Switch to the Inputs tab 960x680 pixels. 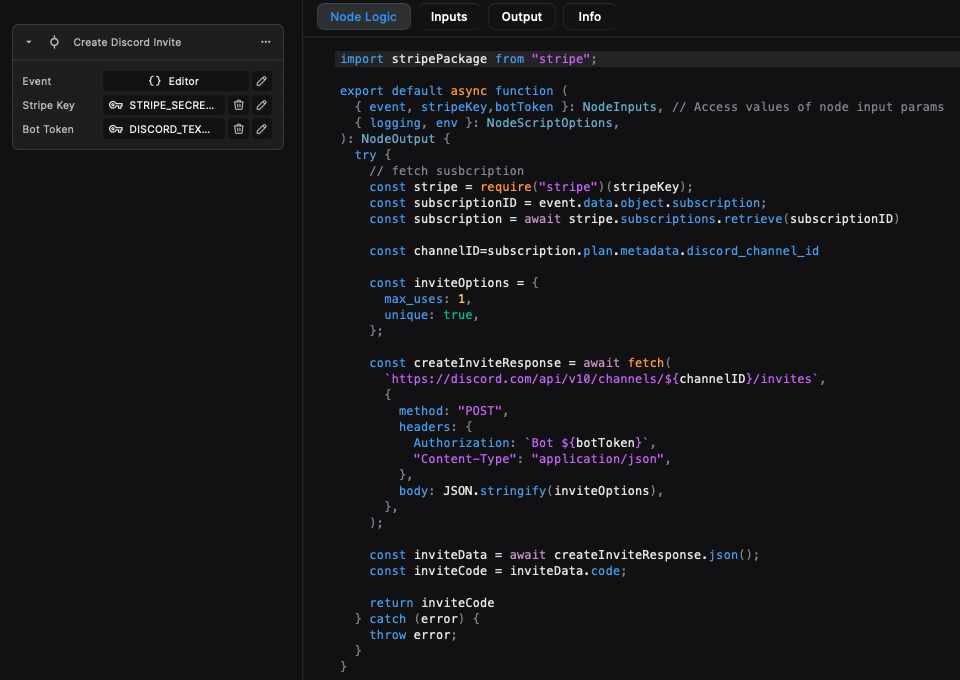(x=449, y=17)
